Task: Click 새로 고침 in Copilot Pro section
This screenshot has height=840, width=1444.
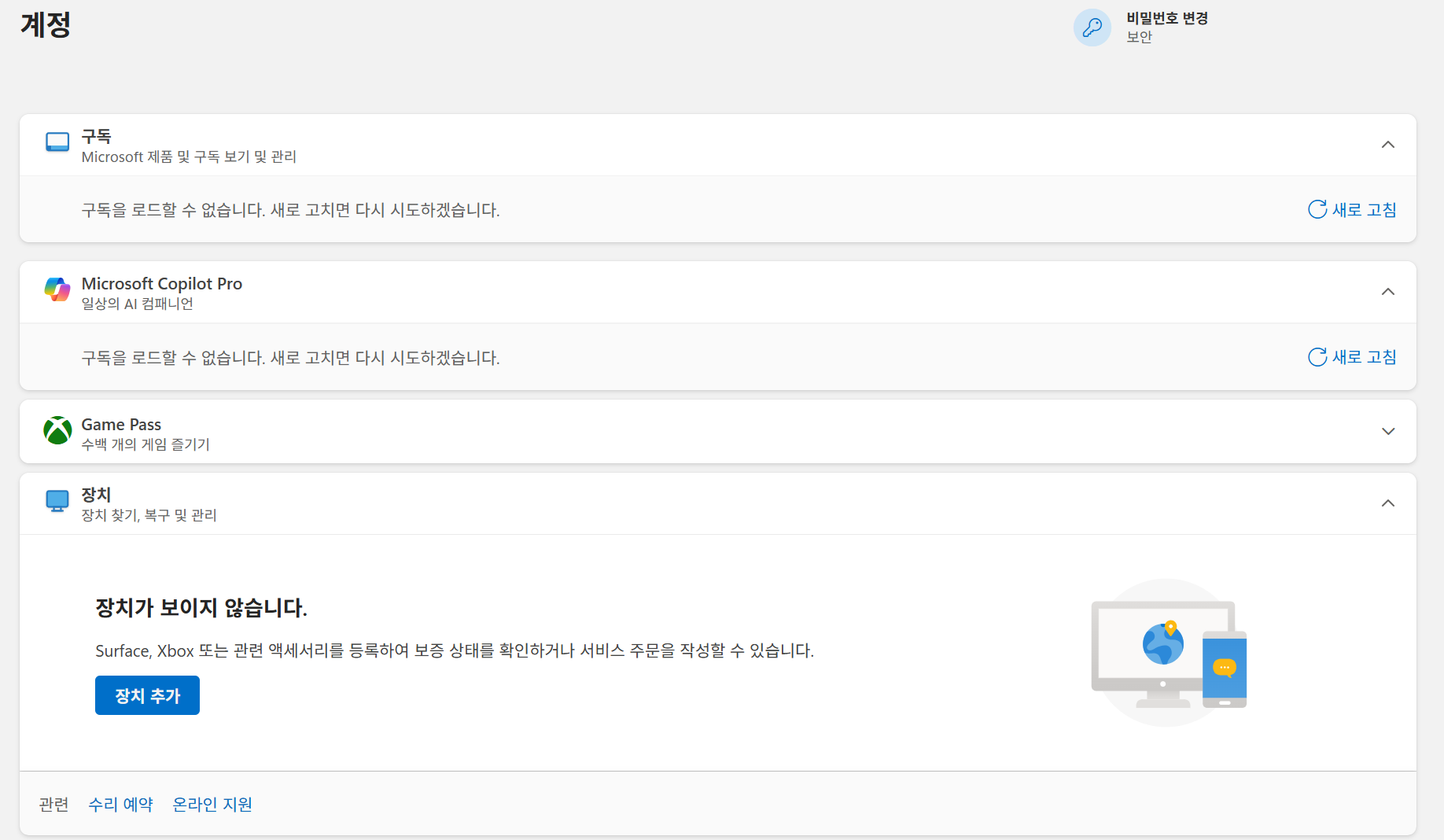Action: (1365, 357)
